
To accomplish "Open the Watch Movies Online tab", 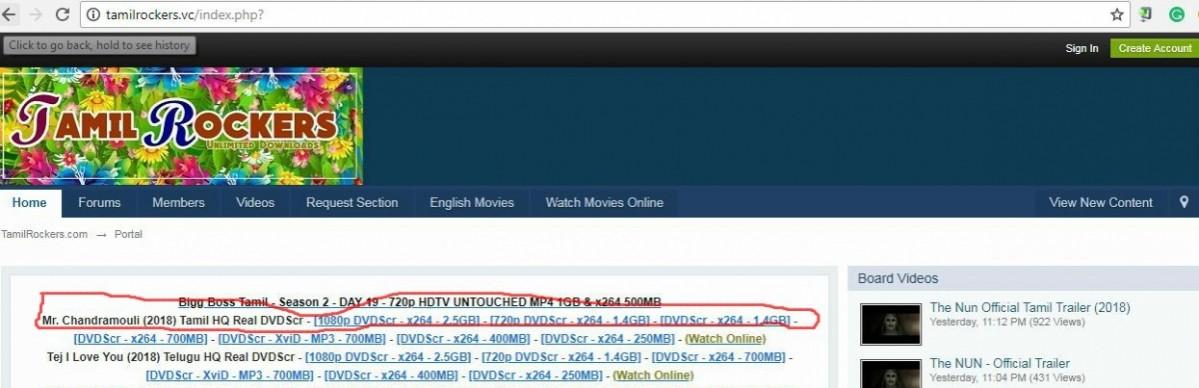I will (x=604, y=203).
